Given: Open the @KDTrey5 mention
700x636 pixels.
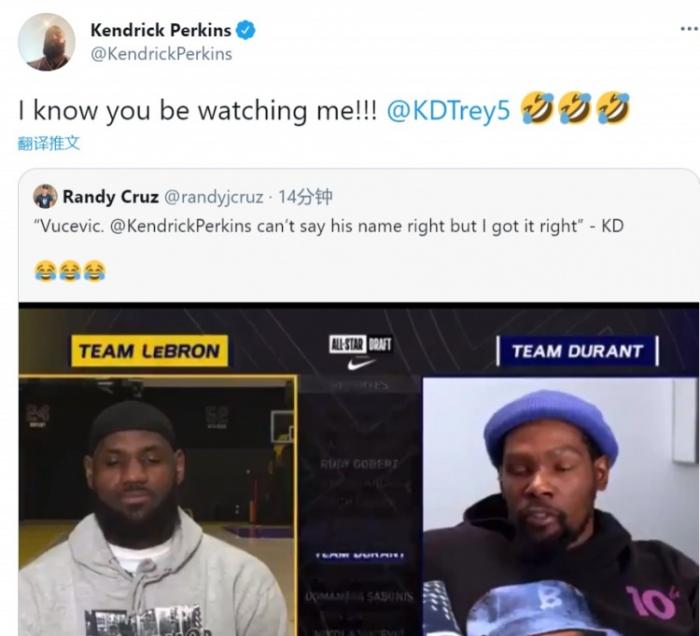Looking at the screenshot, I should [x=448, y=110].
